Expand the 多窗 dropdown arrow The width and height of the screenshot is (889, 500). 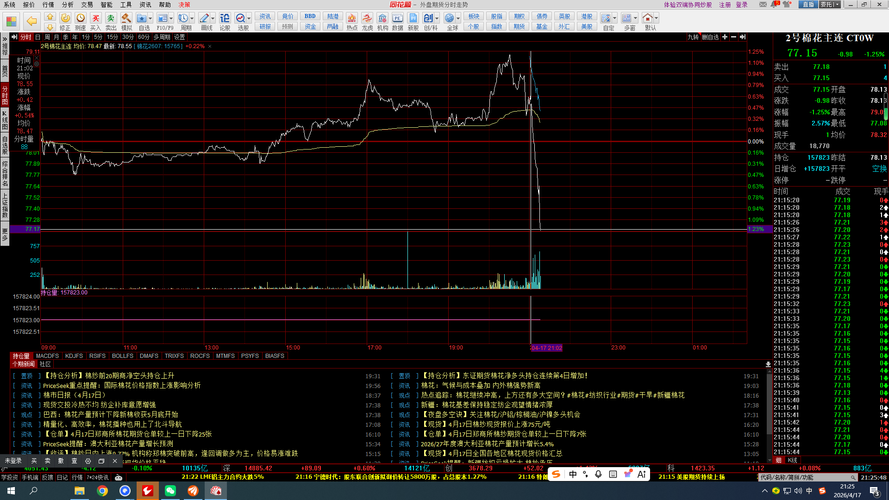(x=635, y=18)
